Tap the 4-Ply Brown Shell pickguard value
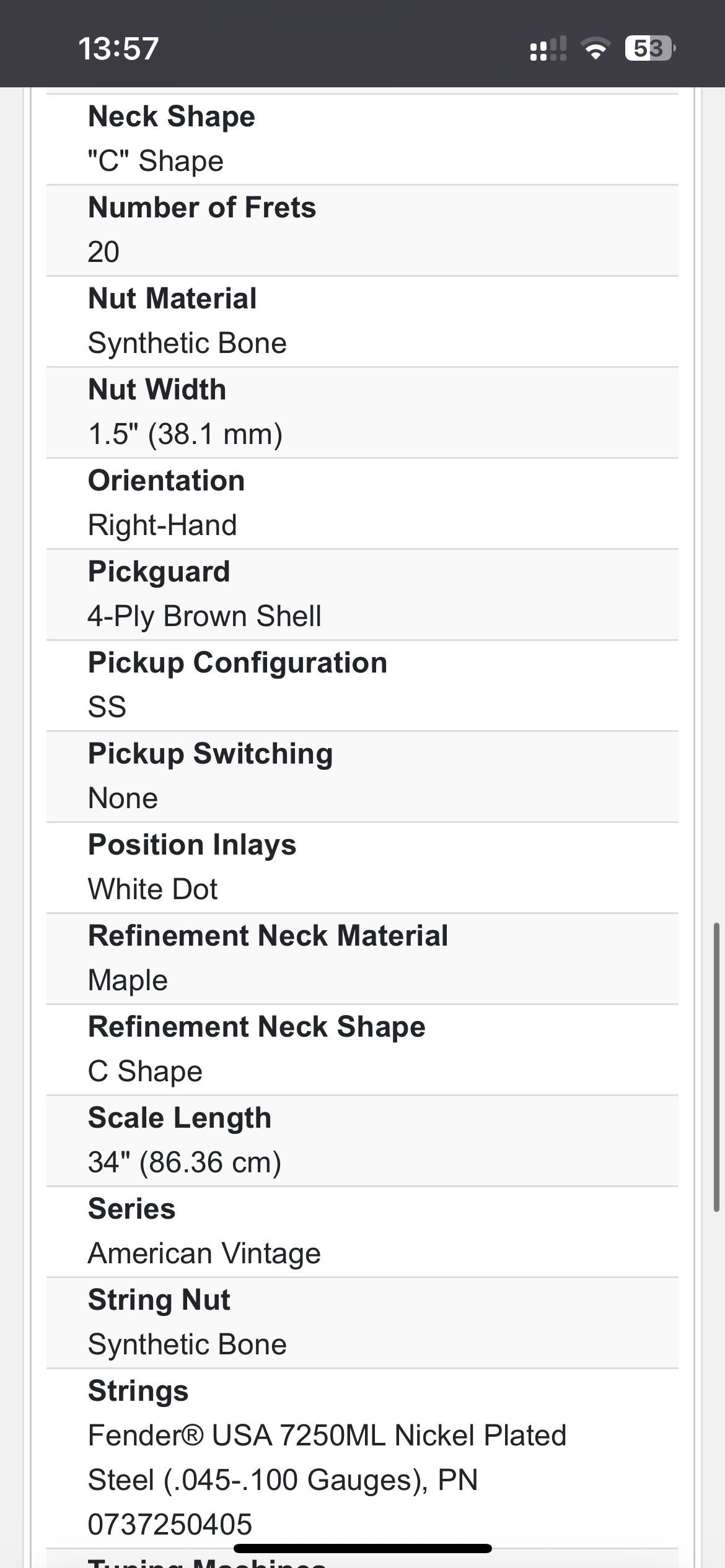Screen dimensions: 725x1568 [204, 616]
